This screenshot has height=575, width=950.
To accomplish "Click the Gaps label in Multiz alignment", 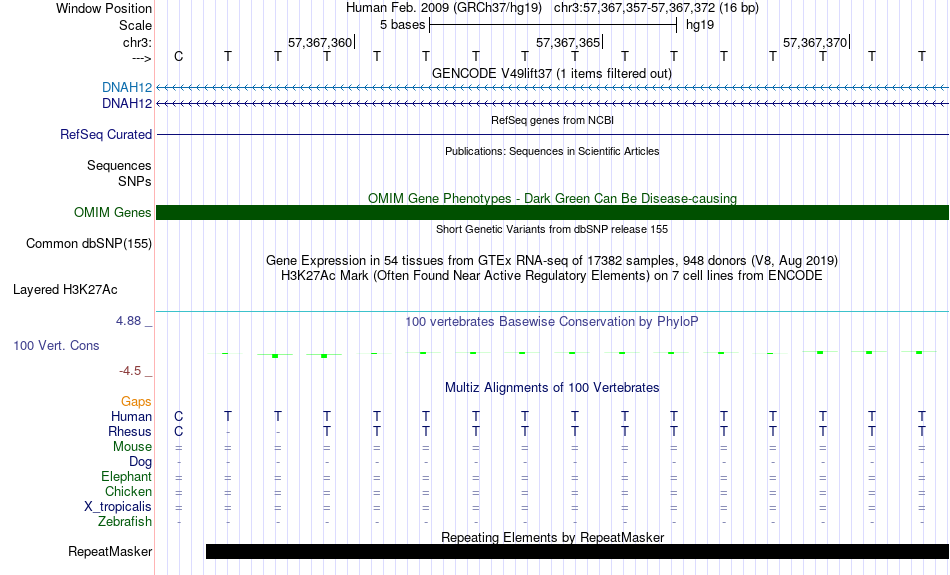I will pyautogui.click(x=136, y=402).
